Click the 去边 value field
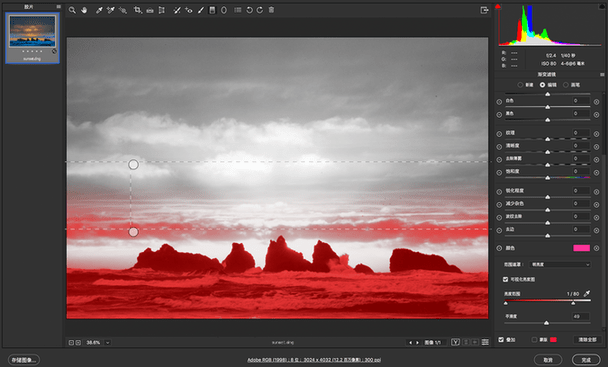This screenshot has height=367, width=608. (x=581, y=229)
